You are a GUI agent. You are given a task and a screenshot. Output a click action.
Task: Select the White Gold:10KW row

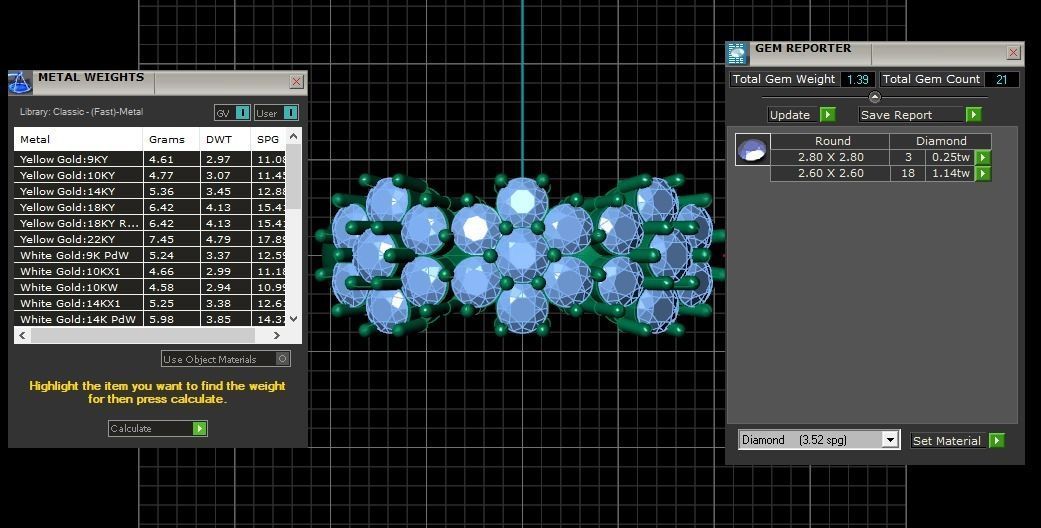click(150, 287)
